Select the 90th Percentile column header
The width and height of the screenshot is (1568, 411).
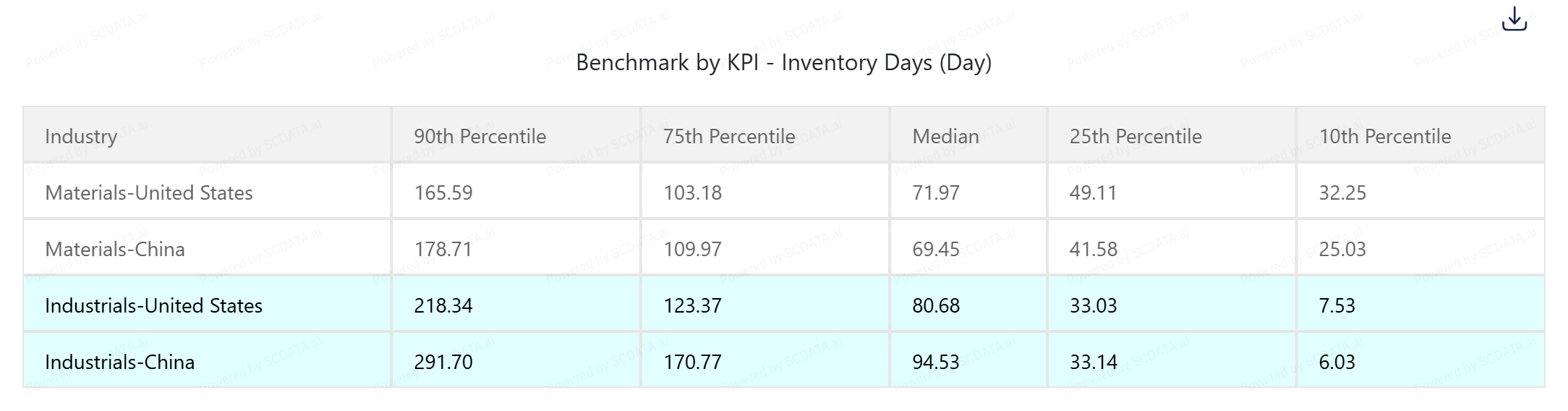click(480, 136)
